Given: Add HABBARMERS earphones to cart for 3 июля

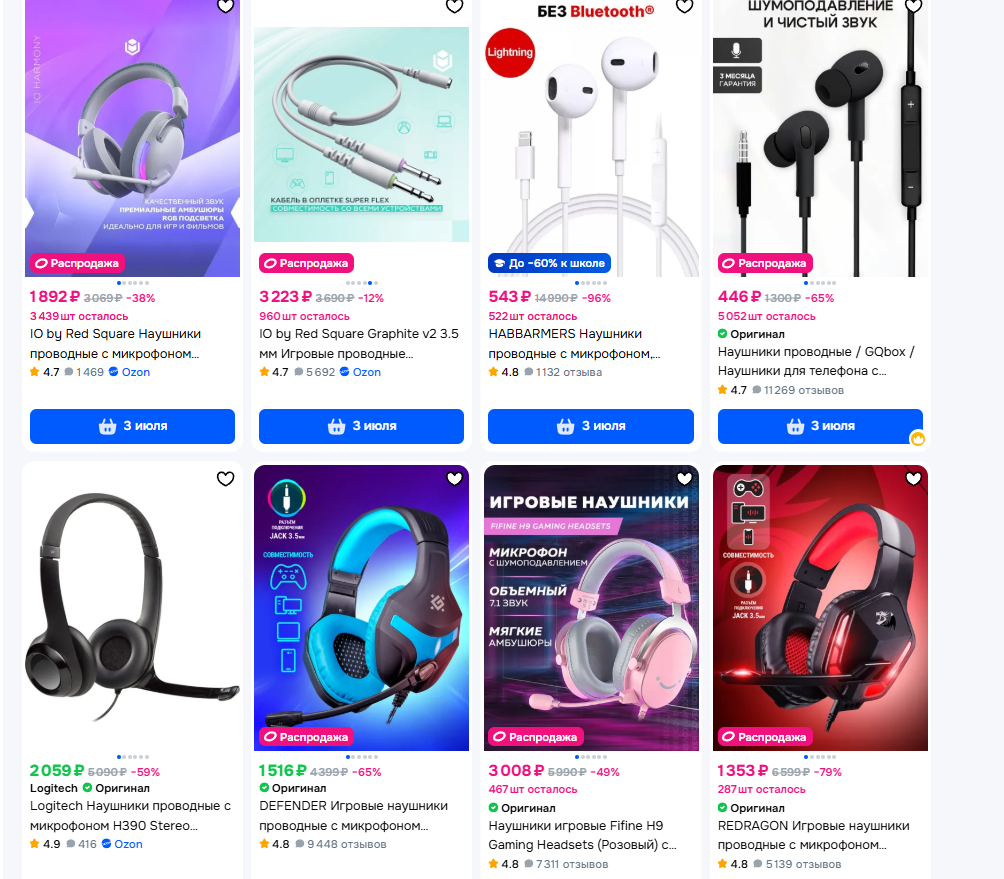Looking at the screenshot, I should coord(591,426).
